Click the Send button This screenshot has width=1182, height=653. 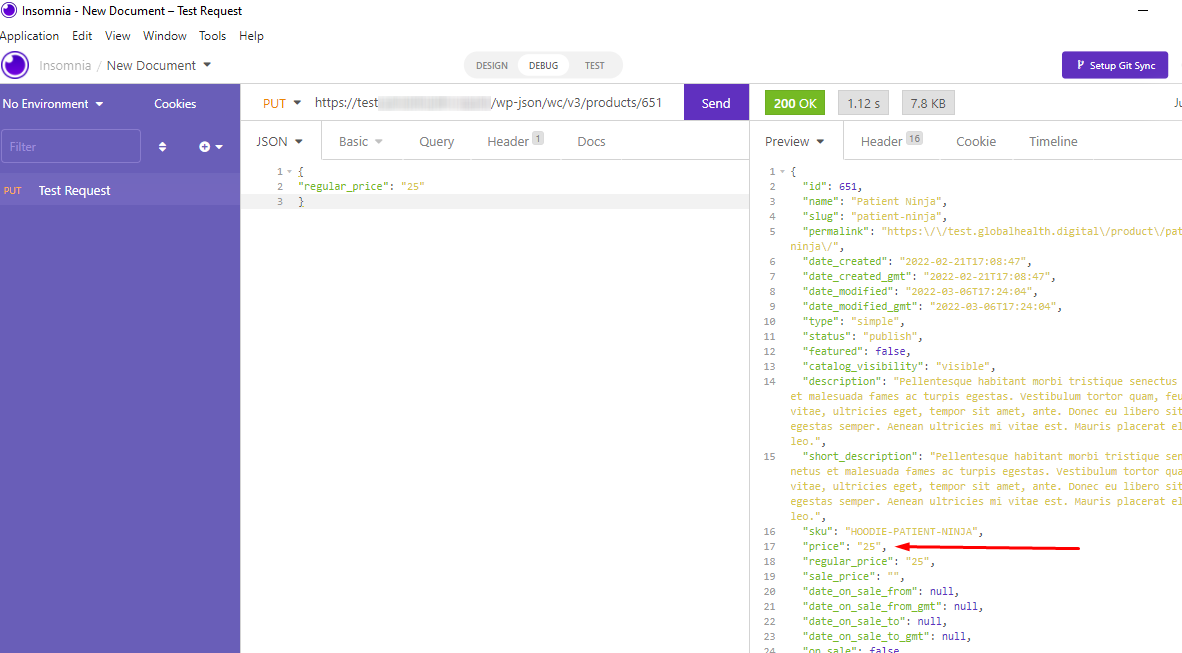716,102
